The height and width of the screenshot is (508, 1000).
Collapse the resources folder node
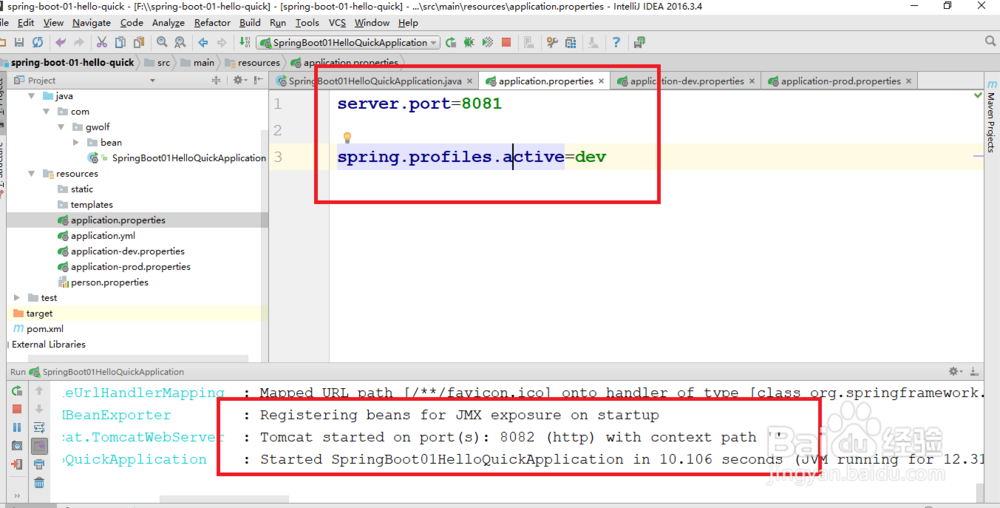click(x=31, y=173)
